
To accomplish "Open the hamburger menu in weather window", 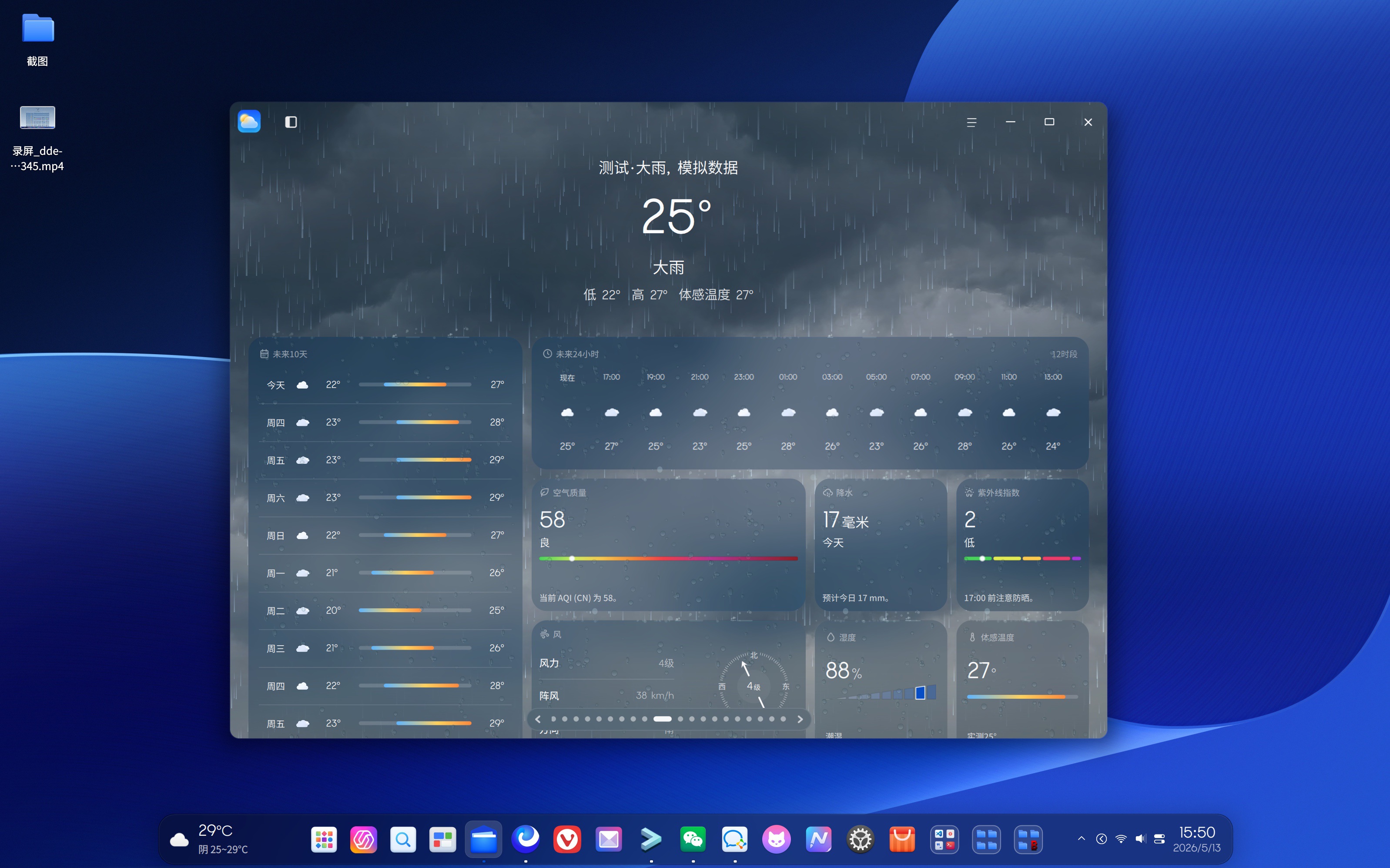I will pos(971,122).
